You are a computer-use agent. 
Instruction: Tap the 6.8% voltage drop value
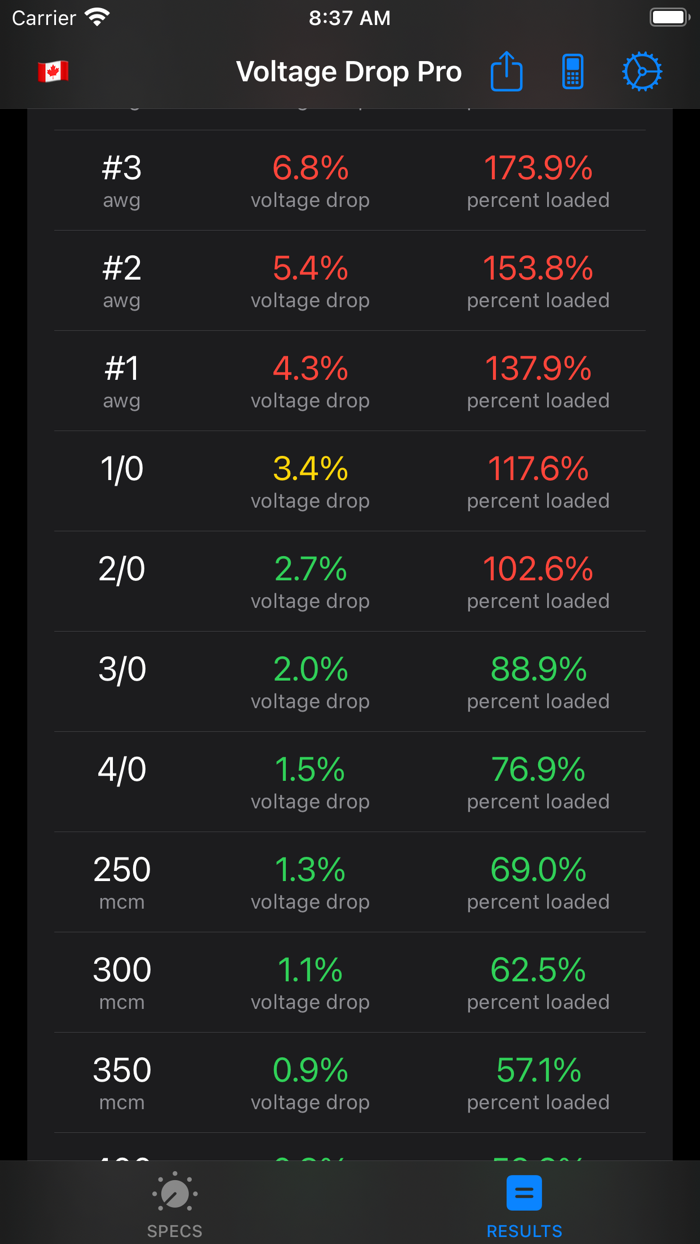click(x=310, y=168)
